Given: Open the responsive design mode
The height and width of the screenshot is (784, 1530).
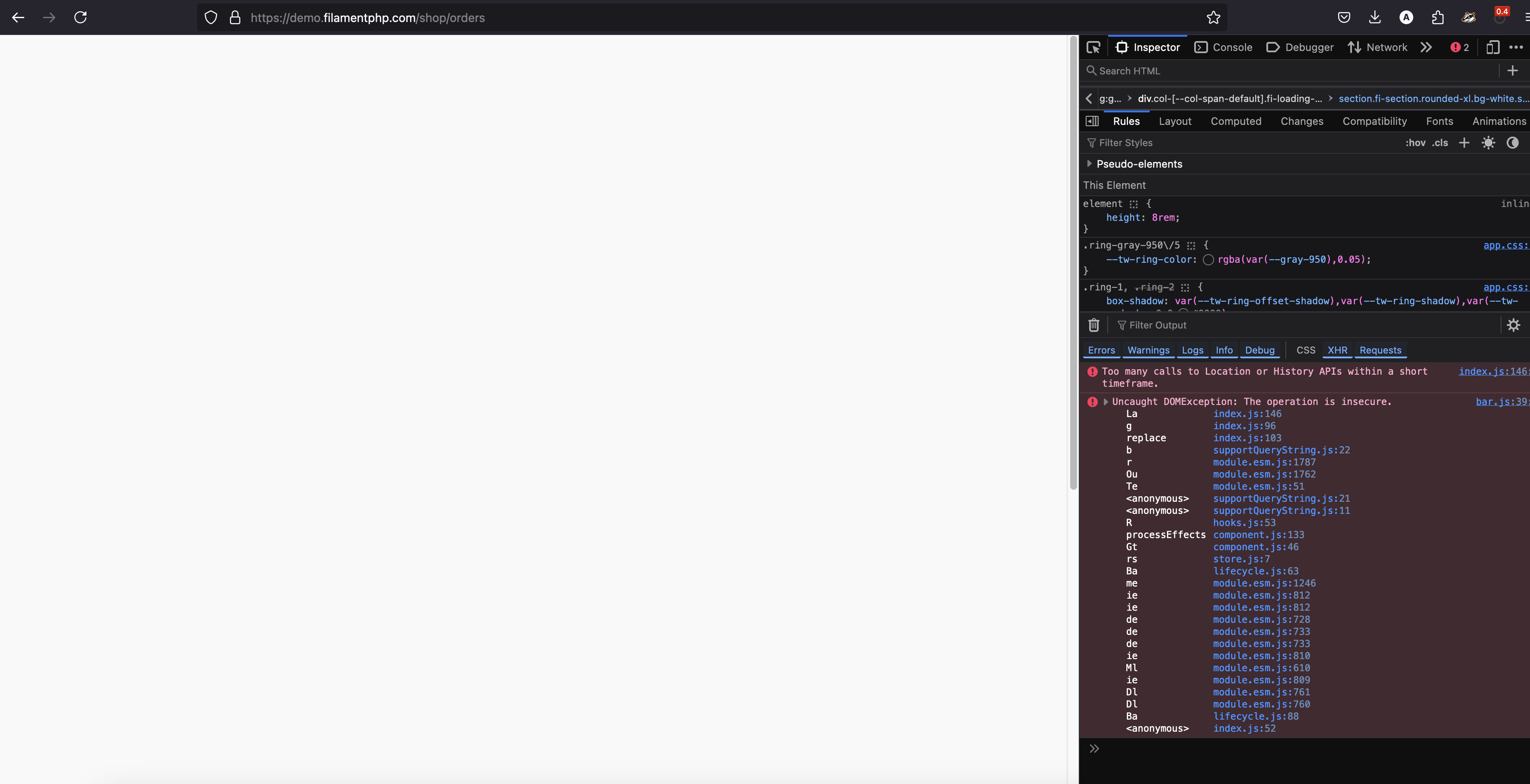Looking at the screenshot, I should coord(1492,47).
